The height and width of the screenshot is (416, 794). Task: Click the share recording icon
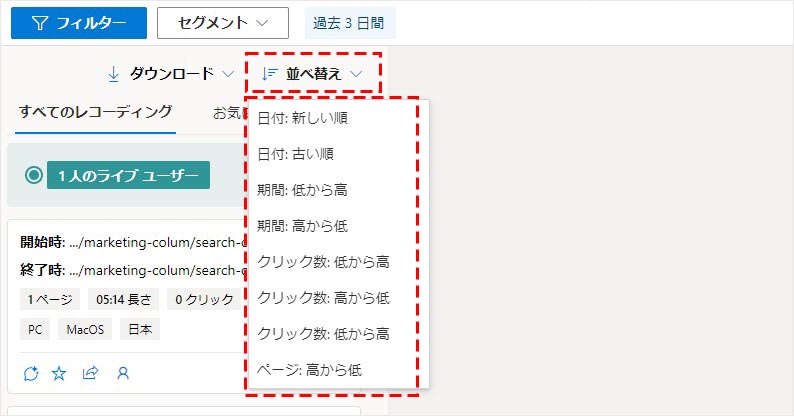pos(90,373)
